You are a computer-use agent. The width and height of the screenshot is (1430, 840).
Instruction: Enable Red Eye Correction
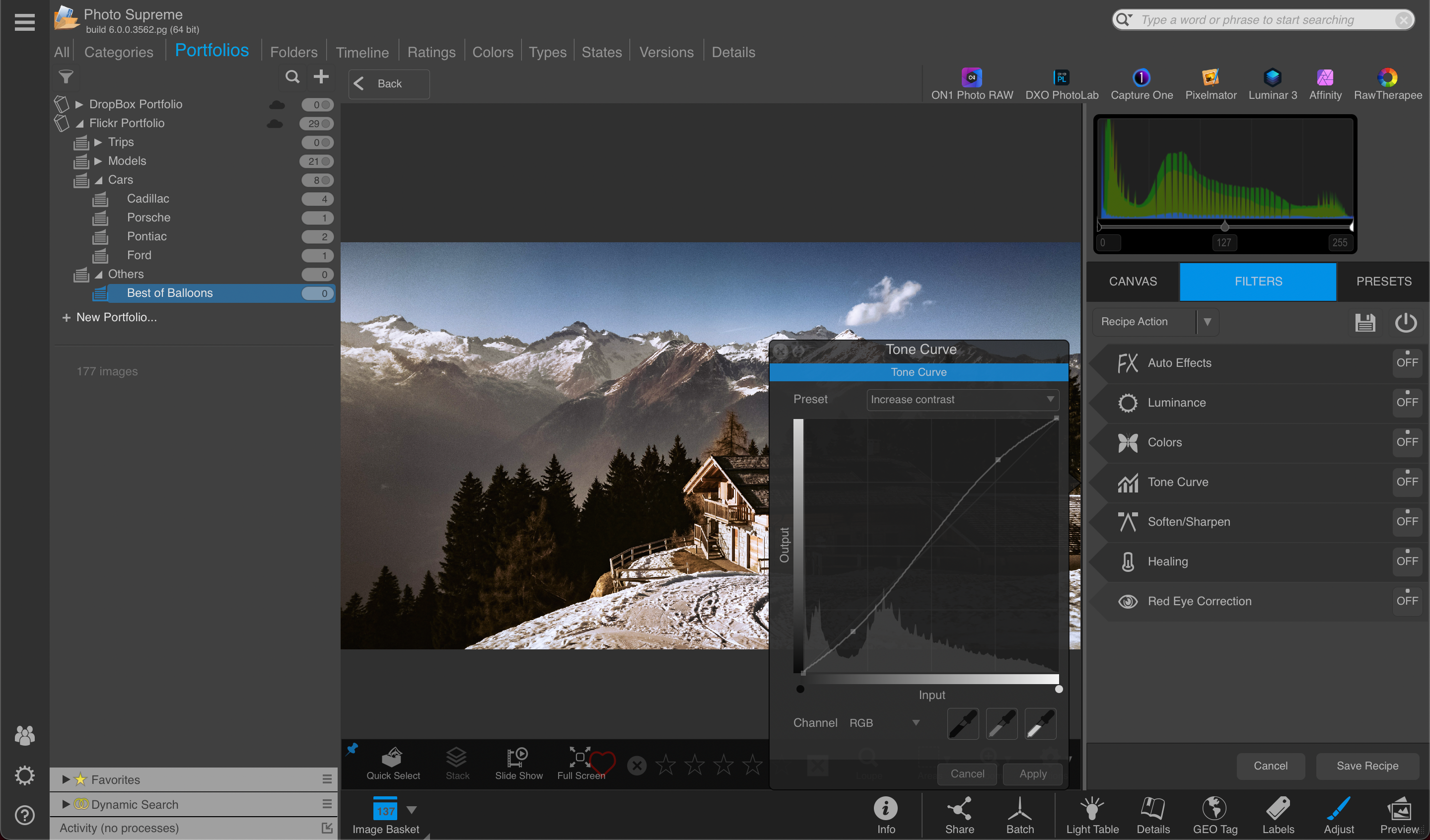tap(1408, 601)
